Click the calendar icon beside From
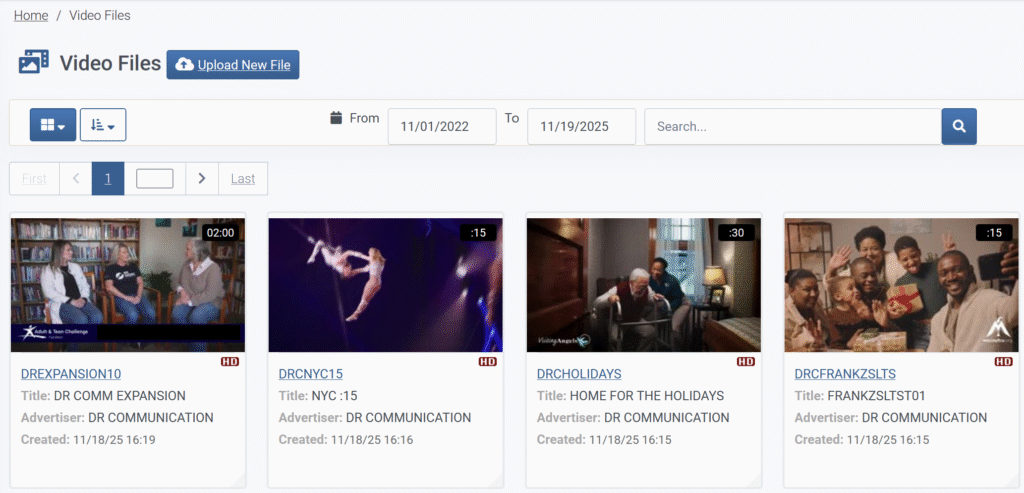This screenshot has width=1024, height=493. (x=336, y=118)
